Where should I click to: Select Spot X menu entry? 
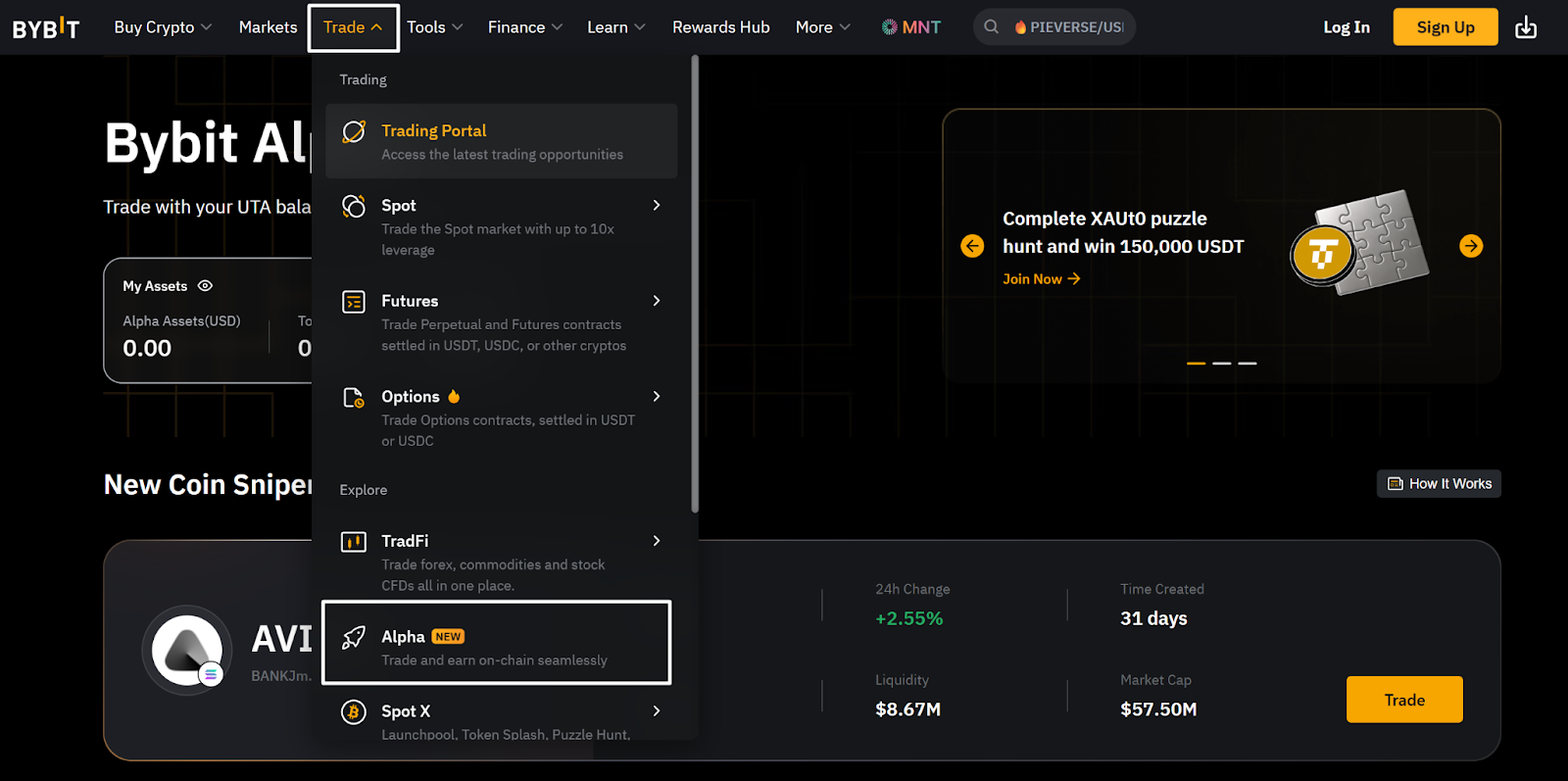coord(501,718)
